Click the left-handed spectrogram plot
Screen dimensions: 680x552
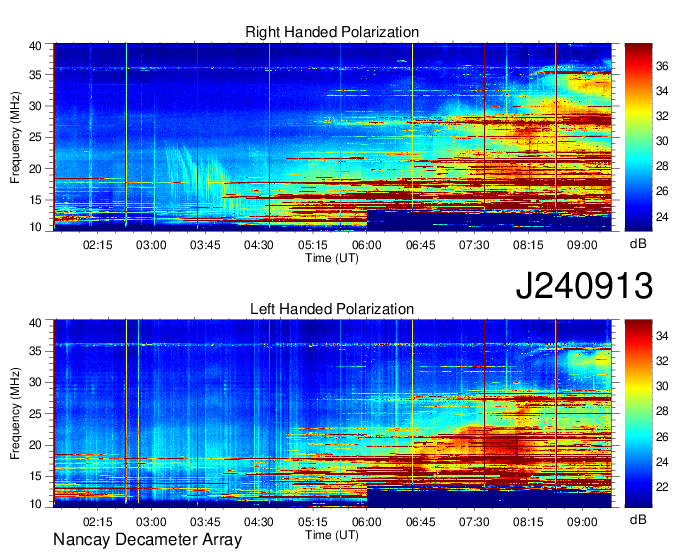(333, 413)
